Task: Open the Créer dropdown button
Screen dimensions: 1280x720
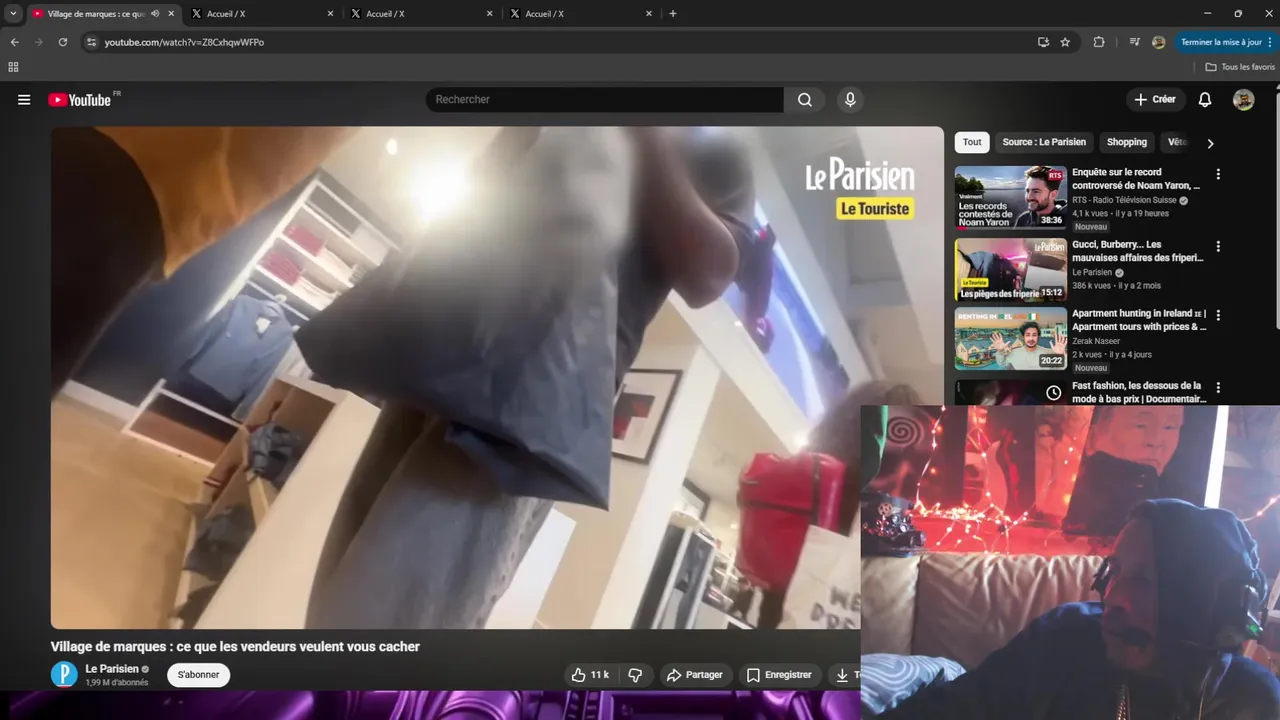Action: tap(1155, 100)
